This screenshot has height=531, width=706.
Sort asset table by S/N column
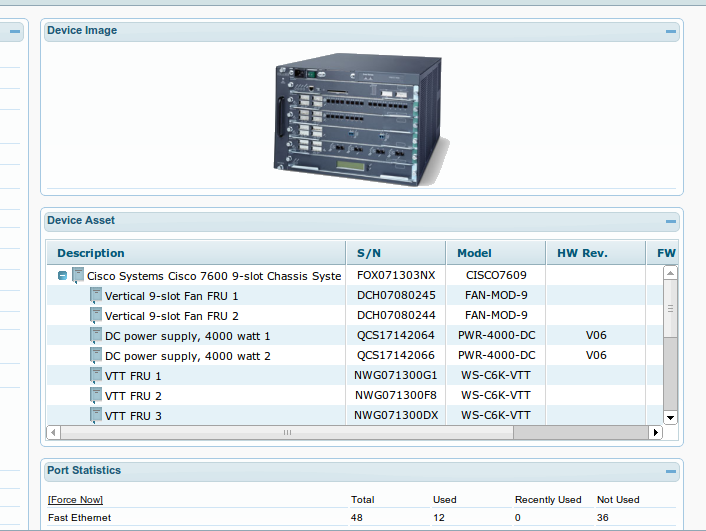coord(396,253)
